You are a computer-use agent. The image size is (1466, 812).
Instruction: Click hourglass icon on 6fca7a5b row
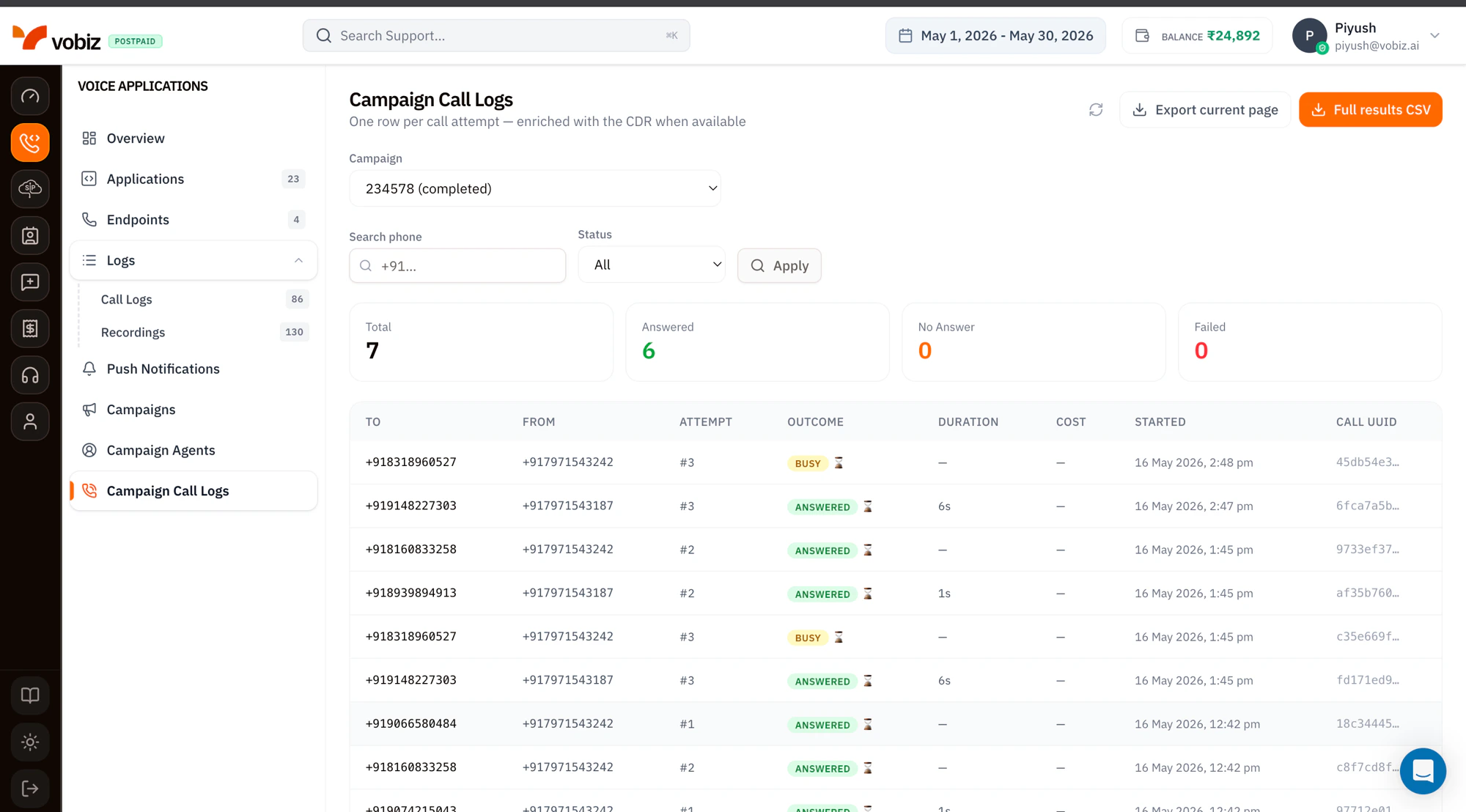point(868,506)
